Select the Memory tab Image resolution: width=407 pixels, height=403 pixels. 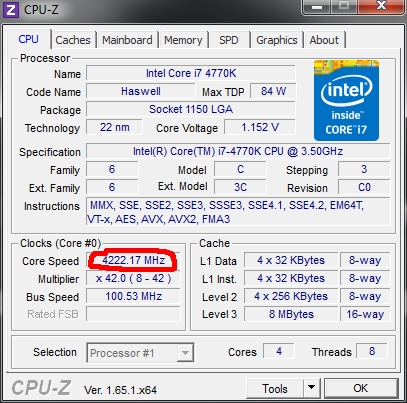coord(183,40)
